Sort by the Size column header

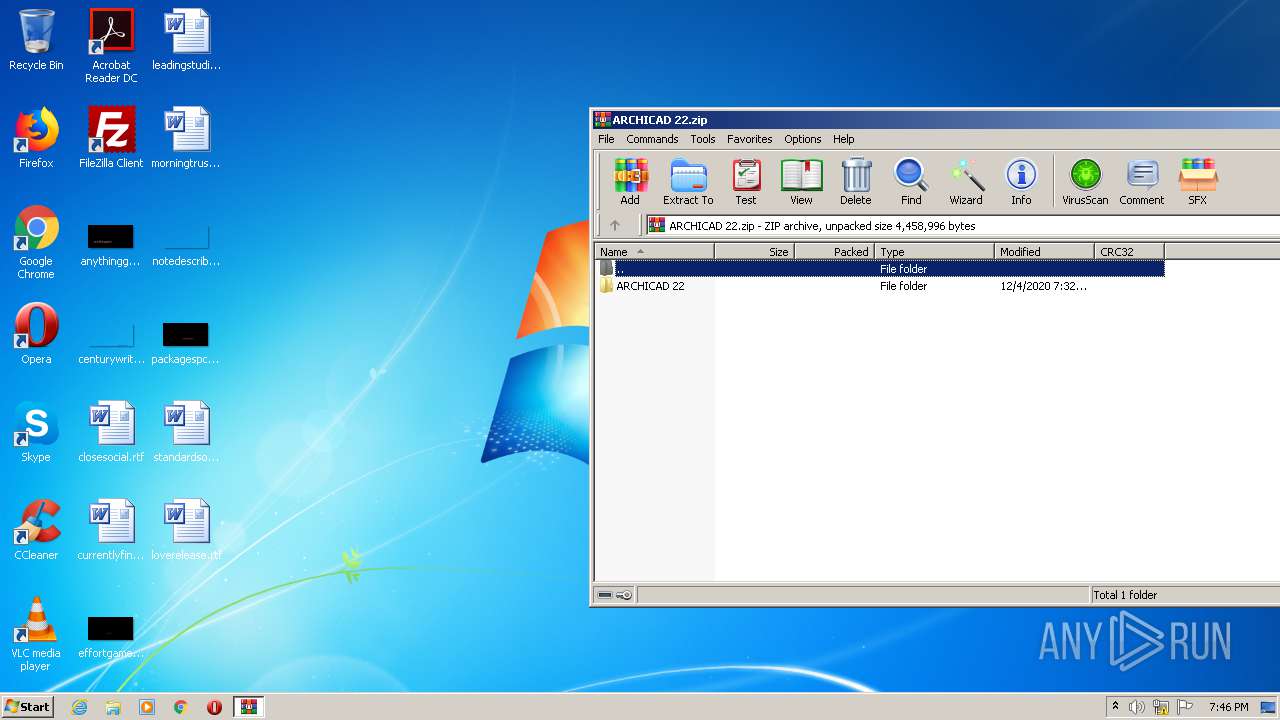coord(754,252)
